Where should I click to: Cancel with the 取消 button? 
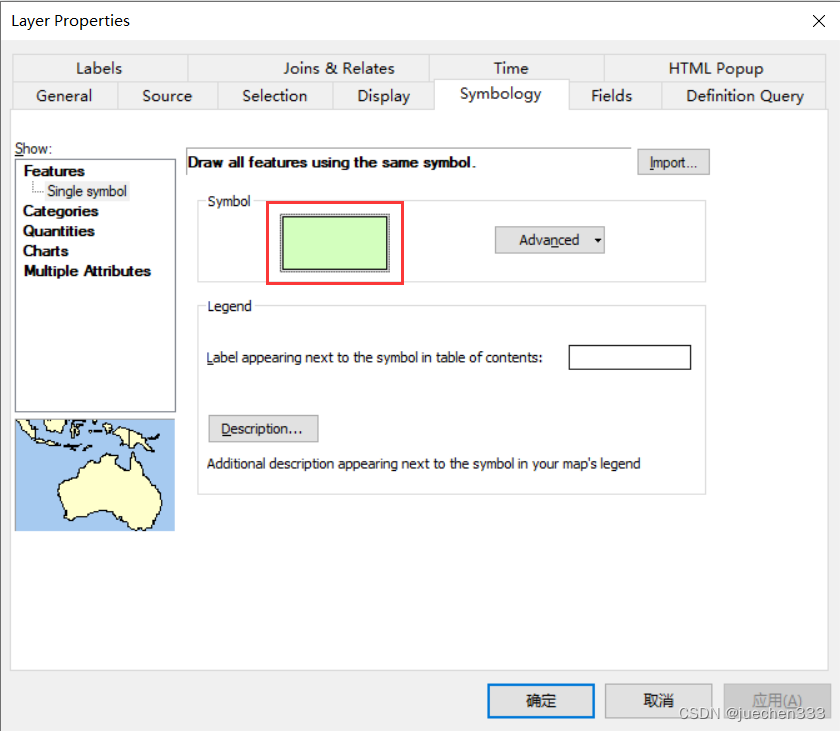[x=658, y=700]
